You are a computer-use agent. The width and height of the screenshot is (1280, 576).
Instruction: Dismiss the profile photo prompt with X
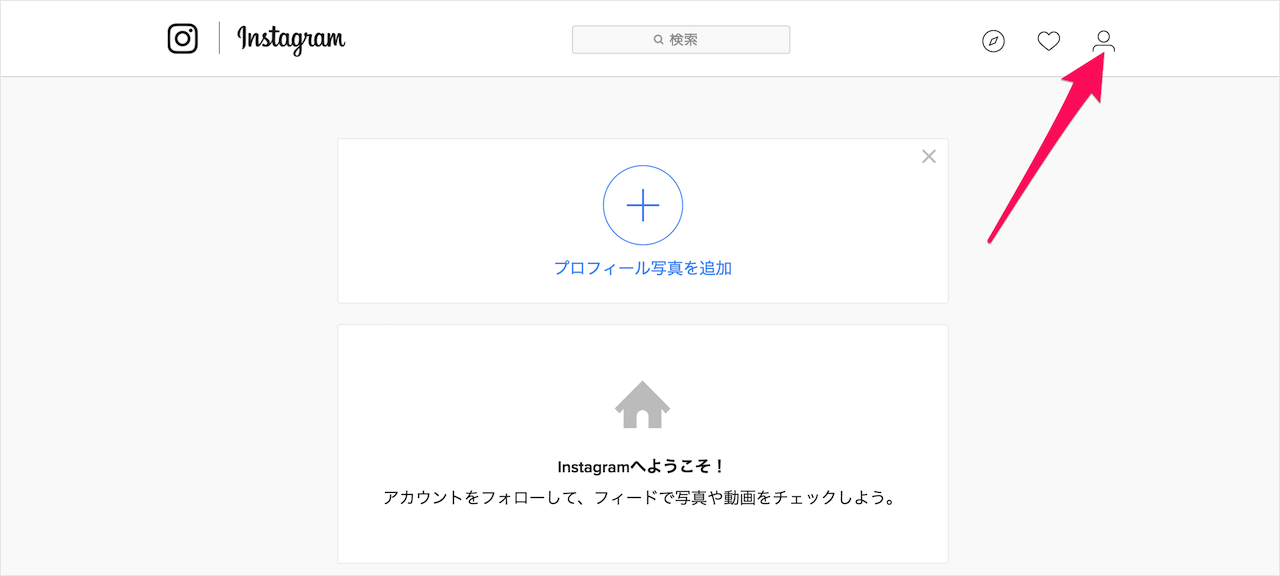click(928, 156)
